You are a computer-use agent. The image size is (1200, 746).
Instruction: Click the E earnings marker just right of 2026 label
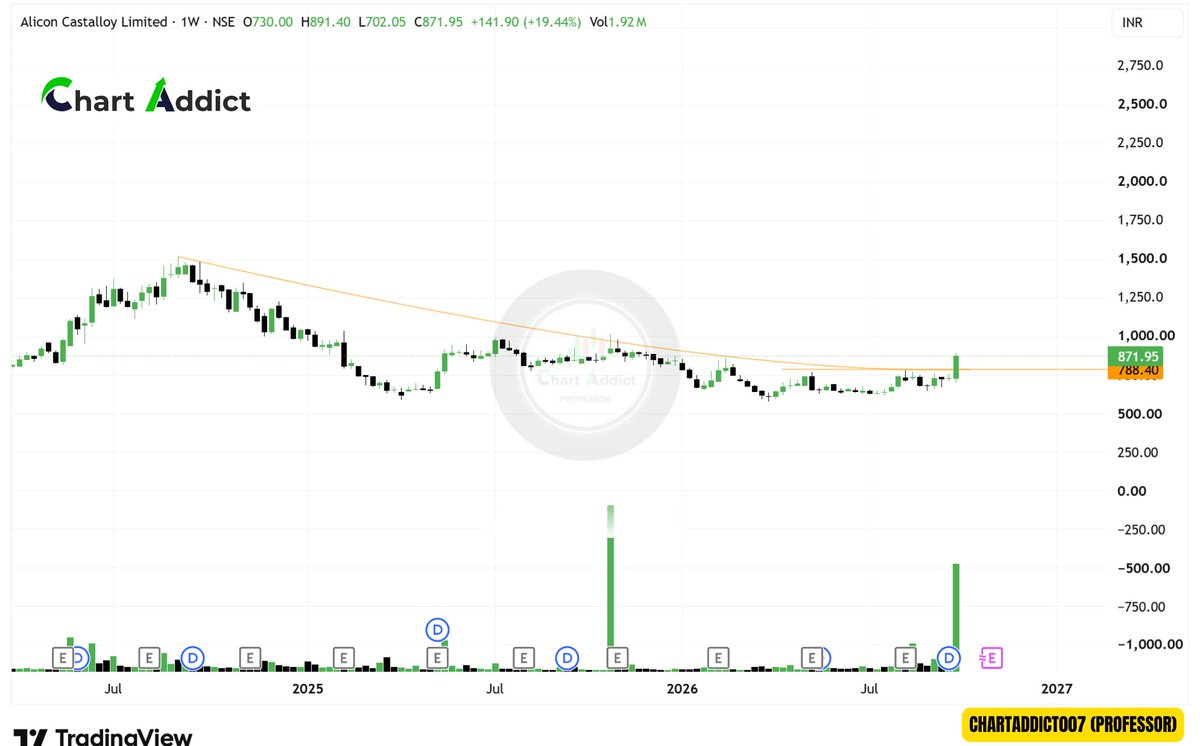click(718, 658)
